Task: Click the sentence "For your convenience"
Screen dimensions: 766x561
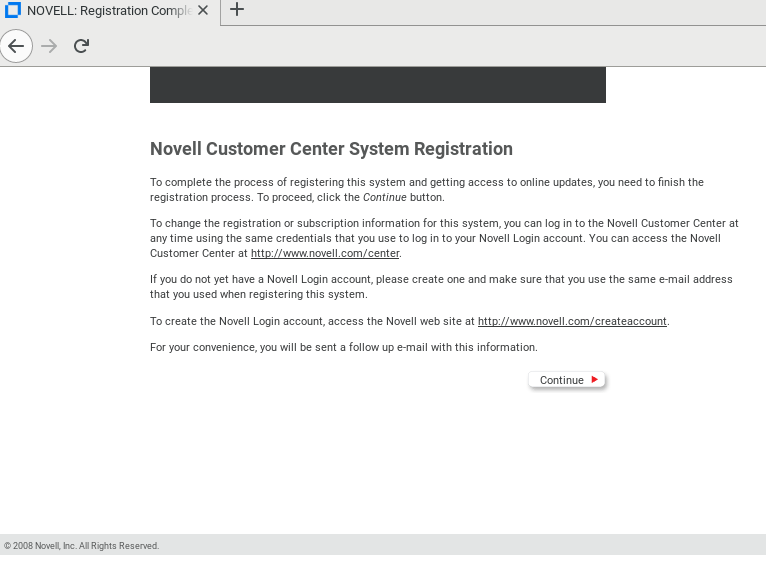Action: (343, 348)
